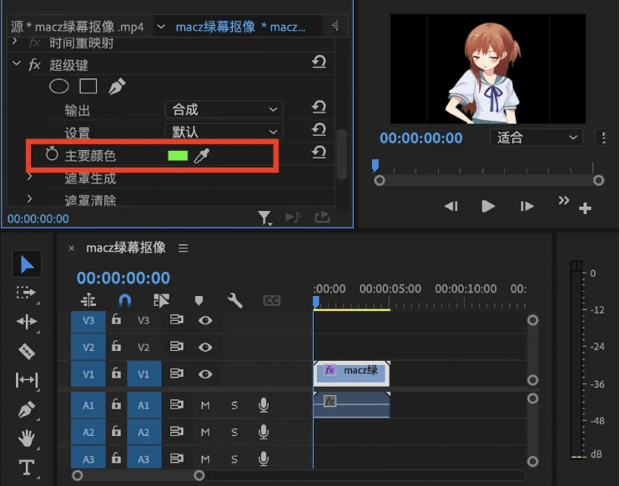Screen dimensions: 620x486
Task: Open the 输出 dropdown set to 合成
Action: coord(224,109)
